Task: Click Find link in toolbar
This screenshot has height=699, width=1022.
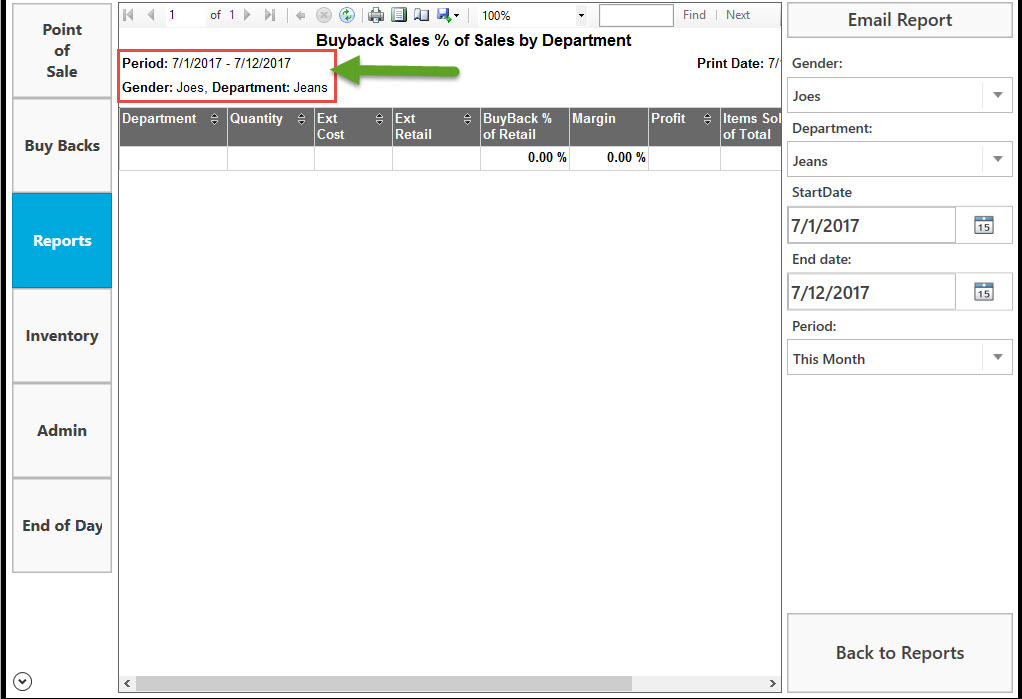Action: [x=694, y=15]
